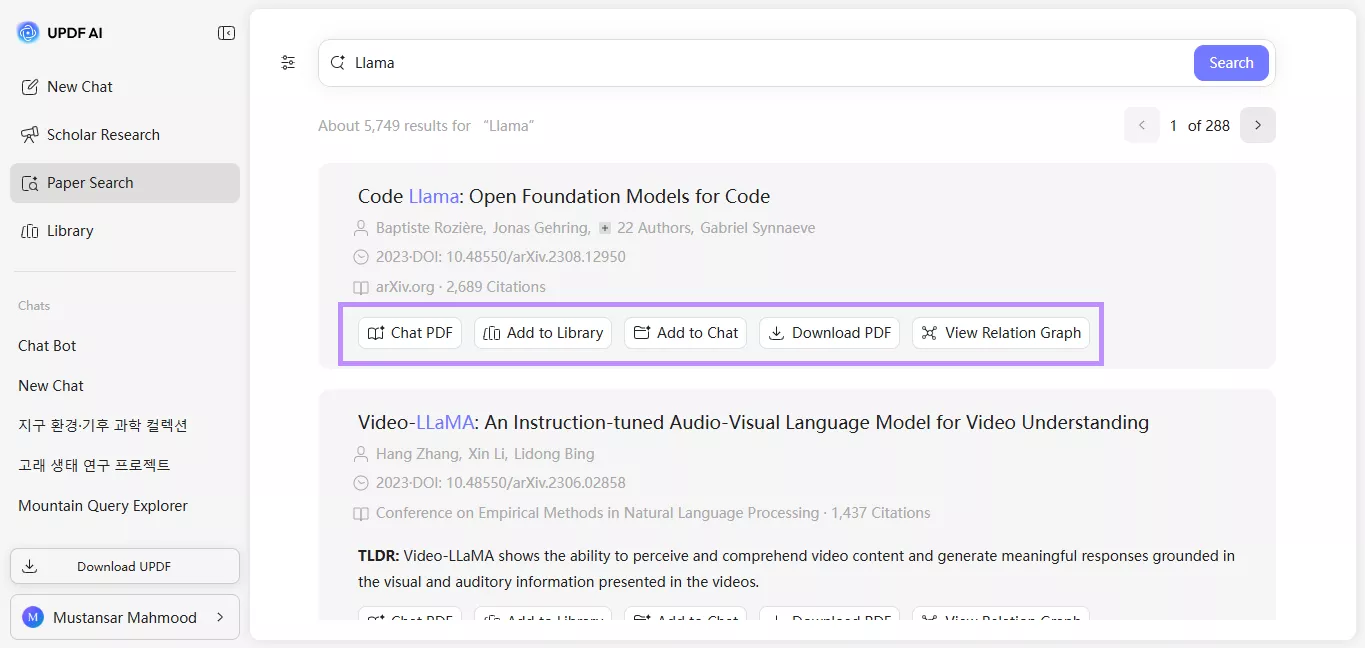The width and height of the screenshot is (1365, 648).
Task: Click the M profile avatar
Action: (x=33, y=617)
